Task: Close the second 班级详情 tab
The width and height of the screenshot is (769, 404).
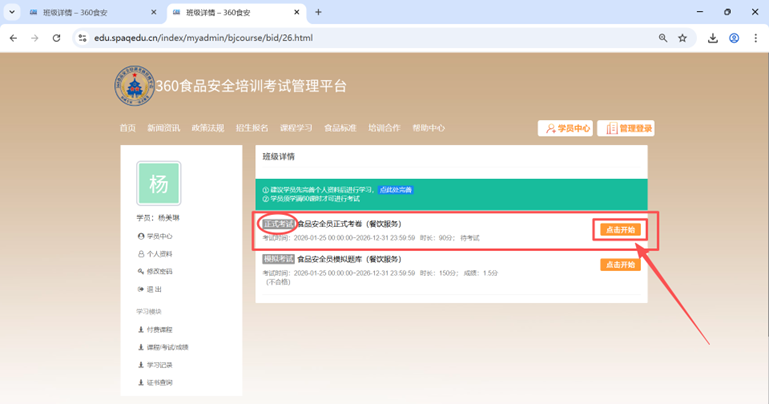Action: coord(296,13)
